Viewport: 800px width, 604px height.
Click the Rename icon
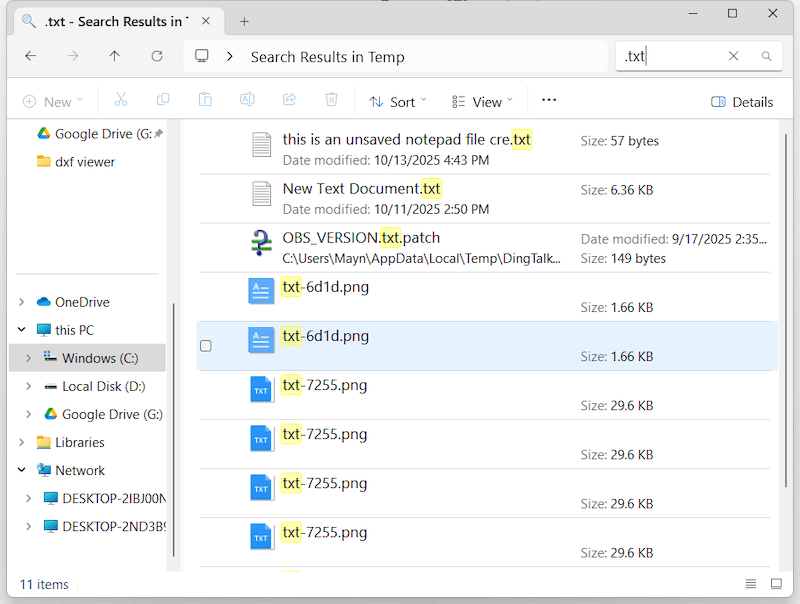pyautogui.click(x=246, y=101)
